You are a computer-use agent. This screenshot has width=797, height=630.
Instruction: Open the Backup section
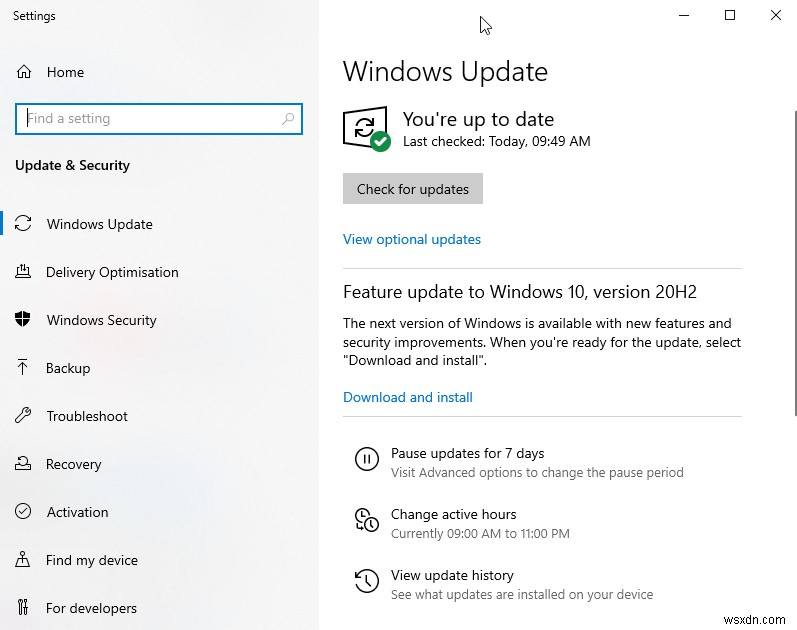(x=68, y=368)
